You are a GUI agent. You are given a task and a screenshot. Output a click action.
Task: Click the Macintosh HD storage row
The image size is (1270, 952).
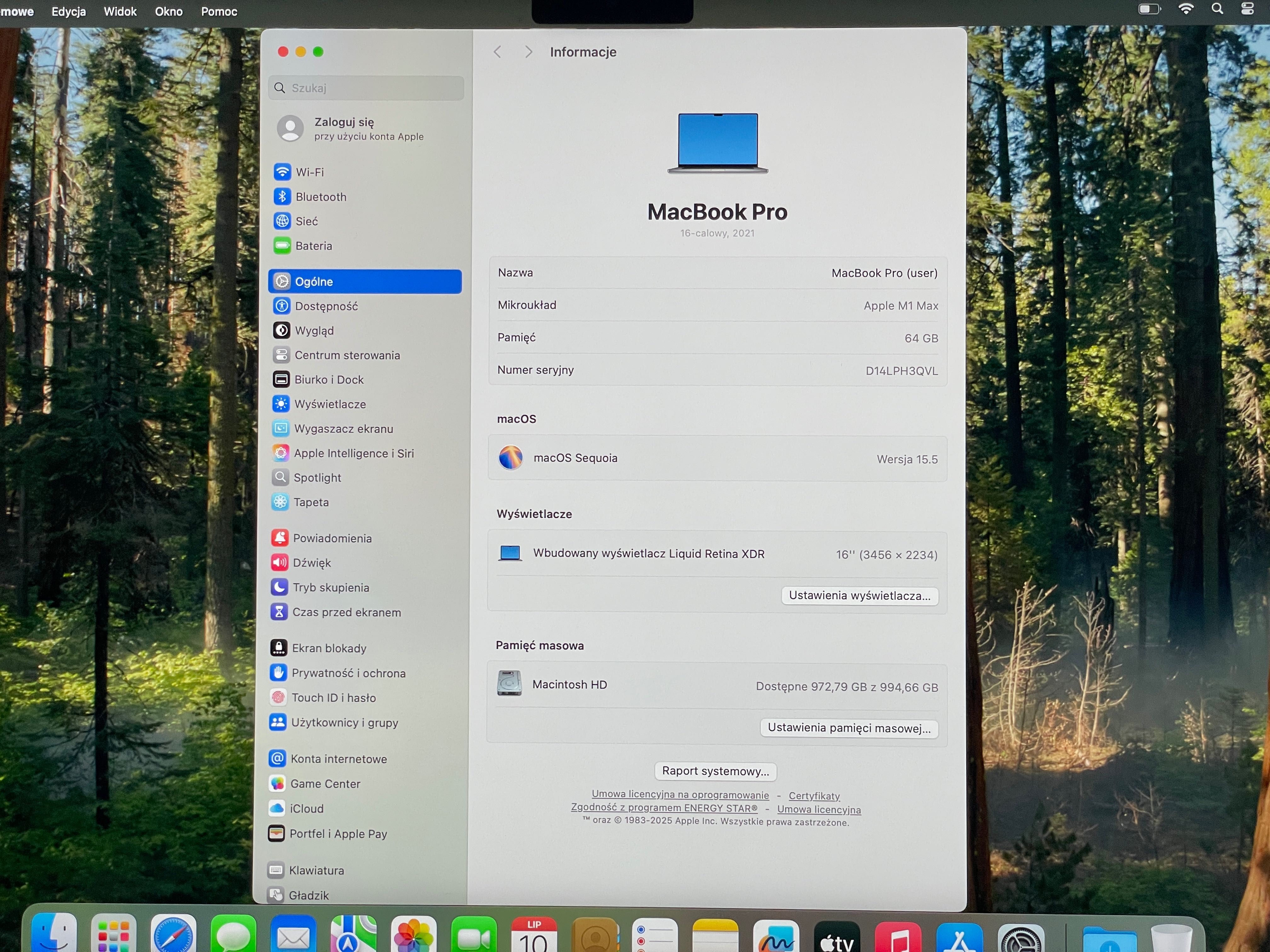click(717, 686)
